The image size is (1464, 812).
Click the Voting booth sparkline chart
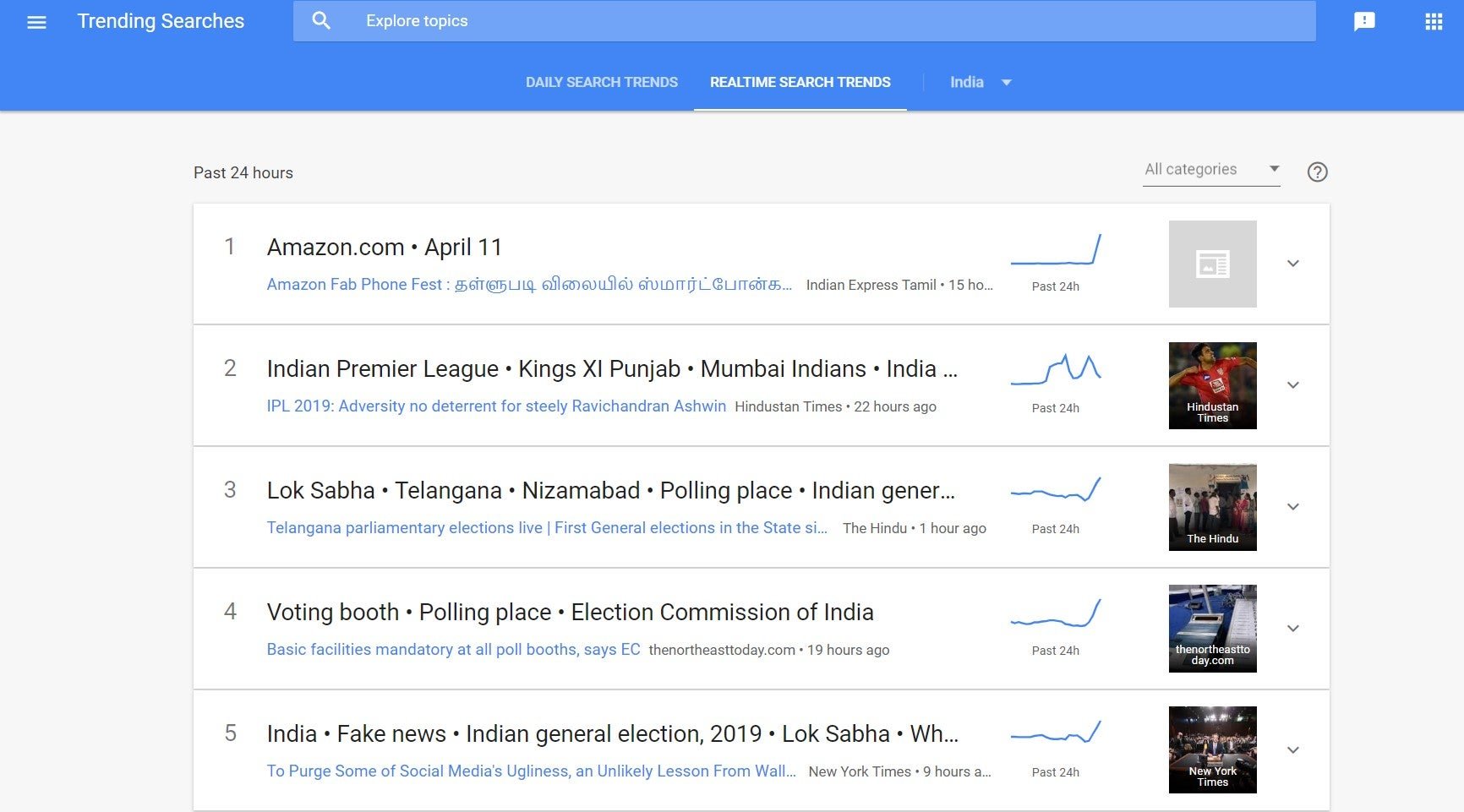pyautogui.click(x=1056, y=613)
